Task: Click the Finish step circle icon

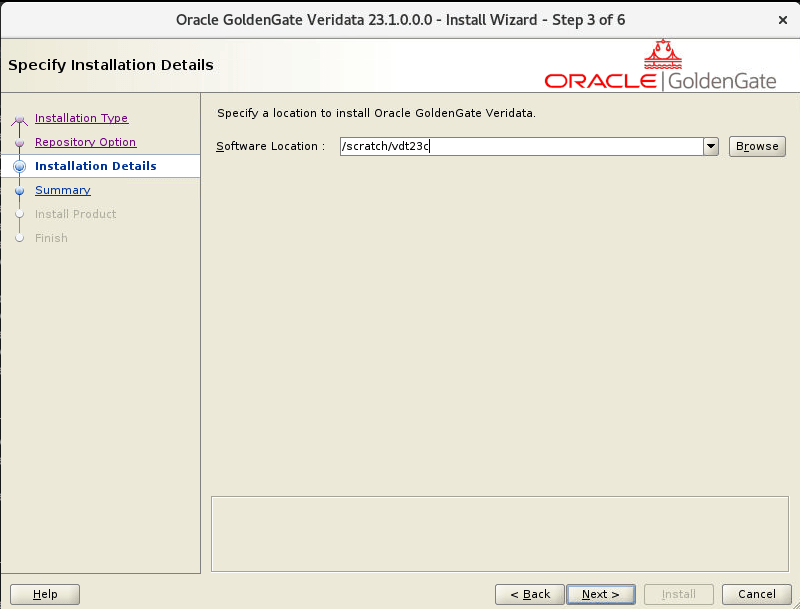Action: click(x=18, y=238)
